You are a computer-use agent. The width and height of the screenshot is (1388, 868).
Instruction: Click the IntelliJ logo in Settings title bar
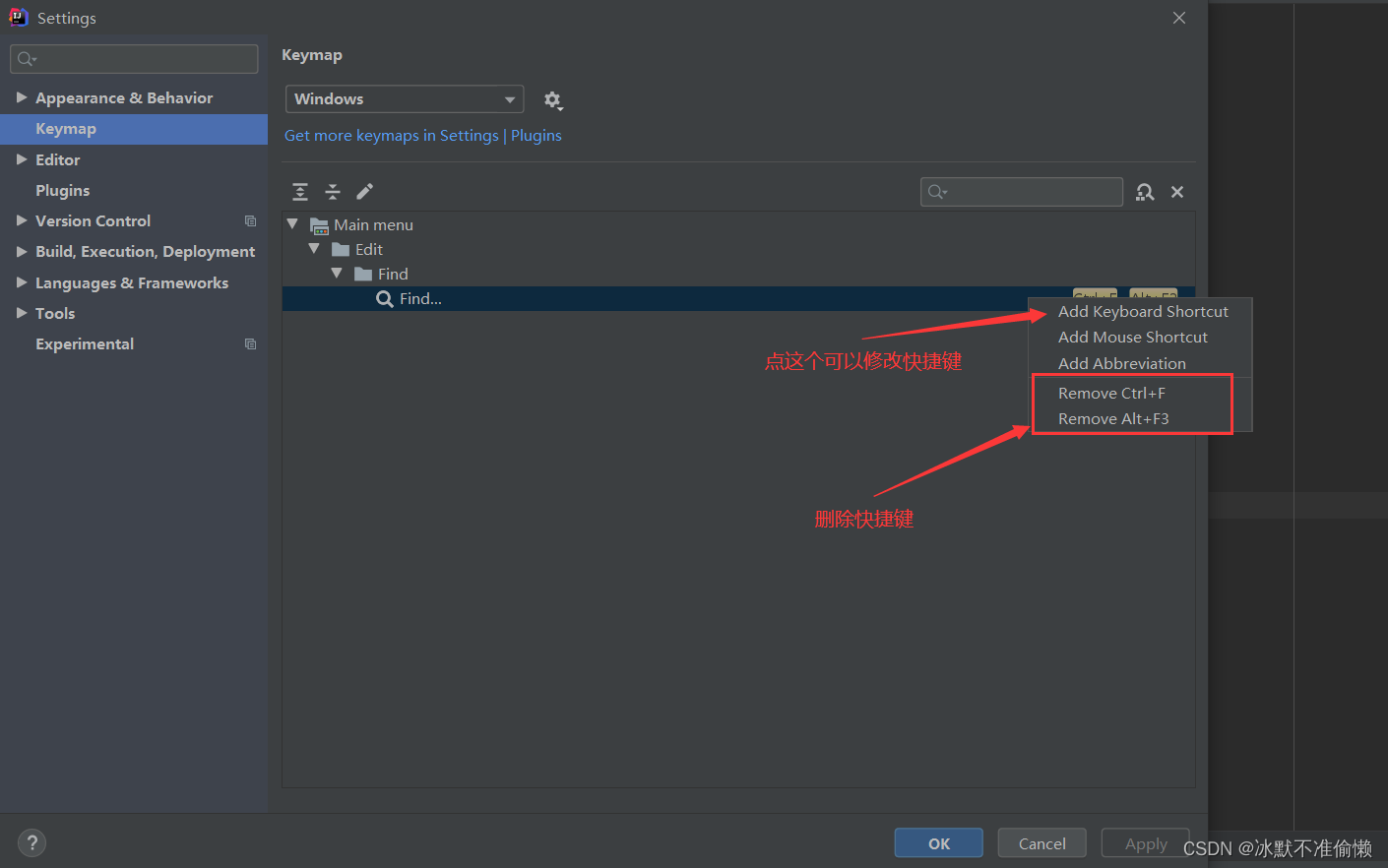pyautogui.click(x=18, y=17)
